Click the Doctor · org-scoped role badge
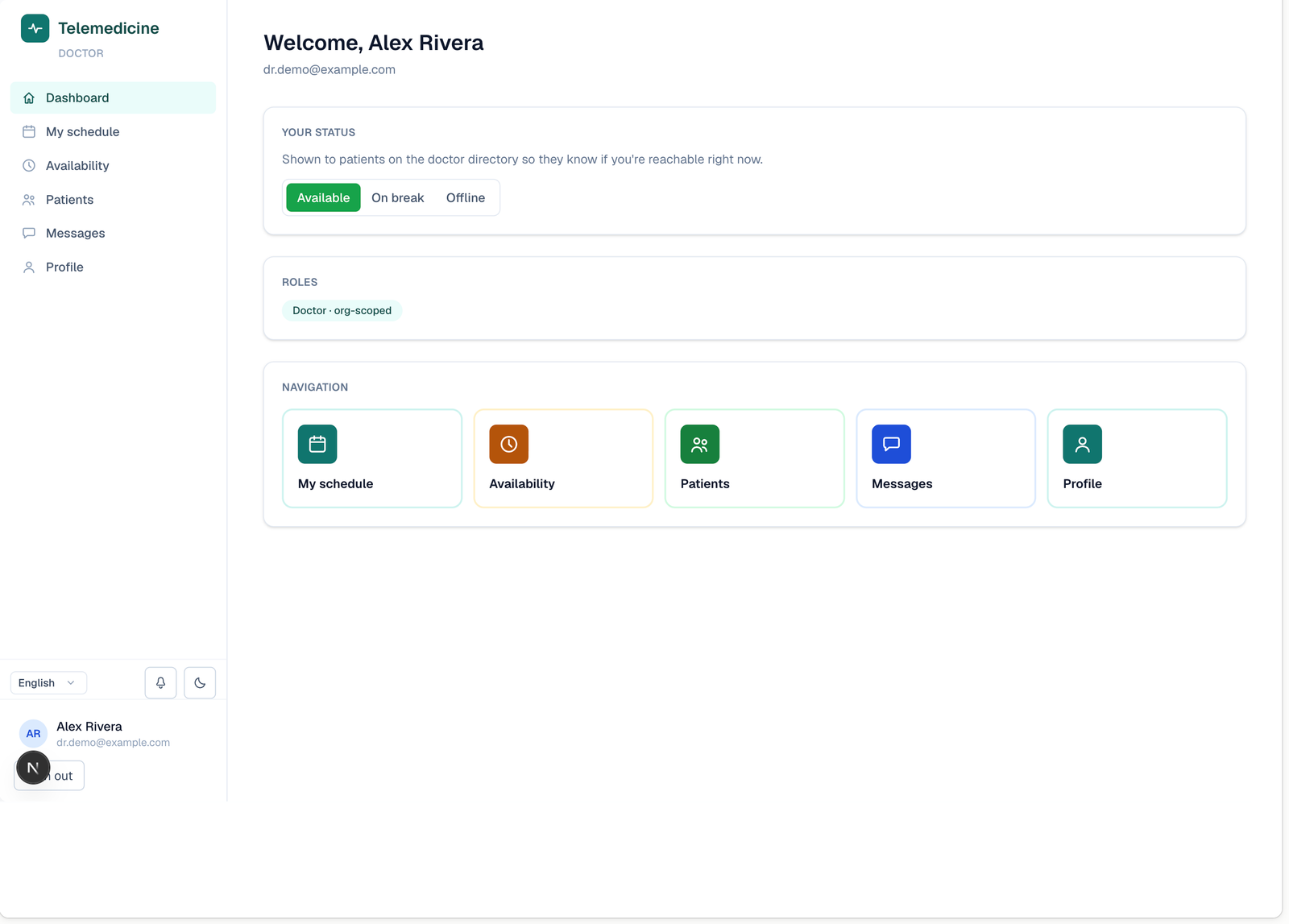This screenshot has width=1289, height=924. point(342,310)
